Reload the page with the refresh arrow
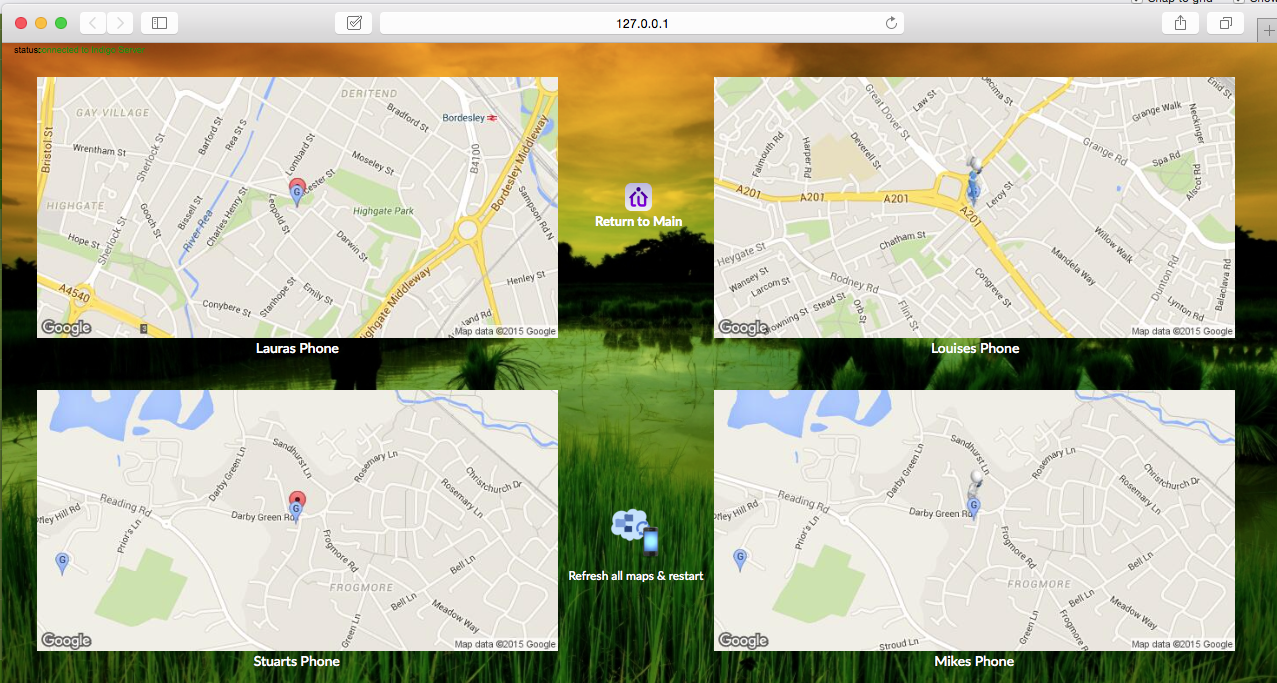The image size is (1277, 683). pos(891,22)
